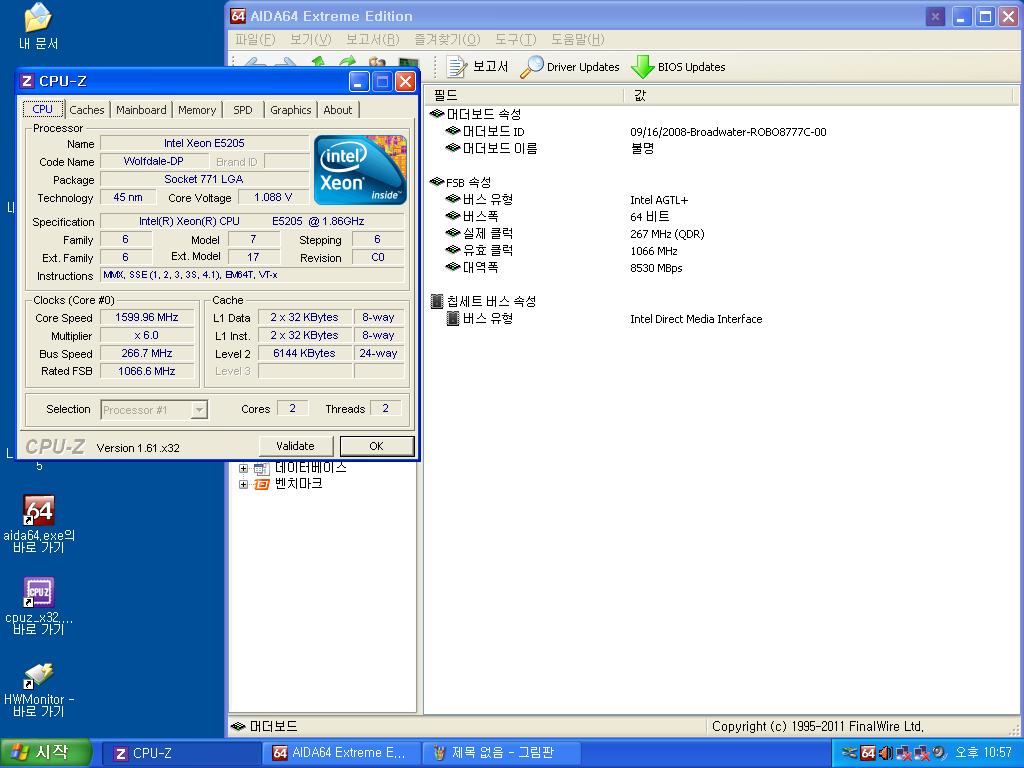Click the 값 column header in AIDA64

click(x=819, y=95)
